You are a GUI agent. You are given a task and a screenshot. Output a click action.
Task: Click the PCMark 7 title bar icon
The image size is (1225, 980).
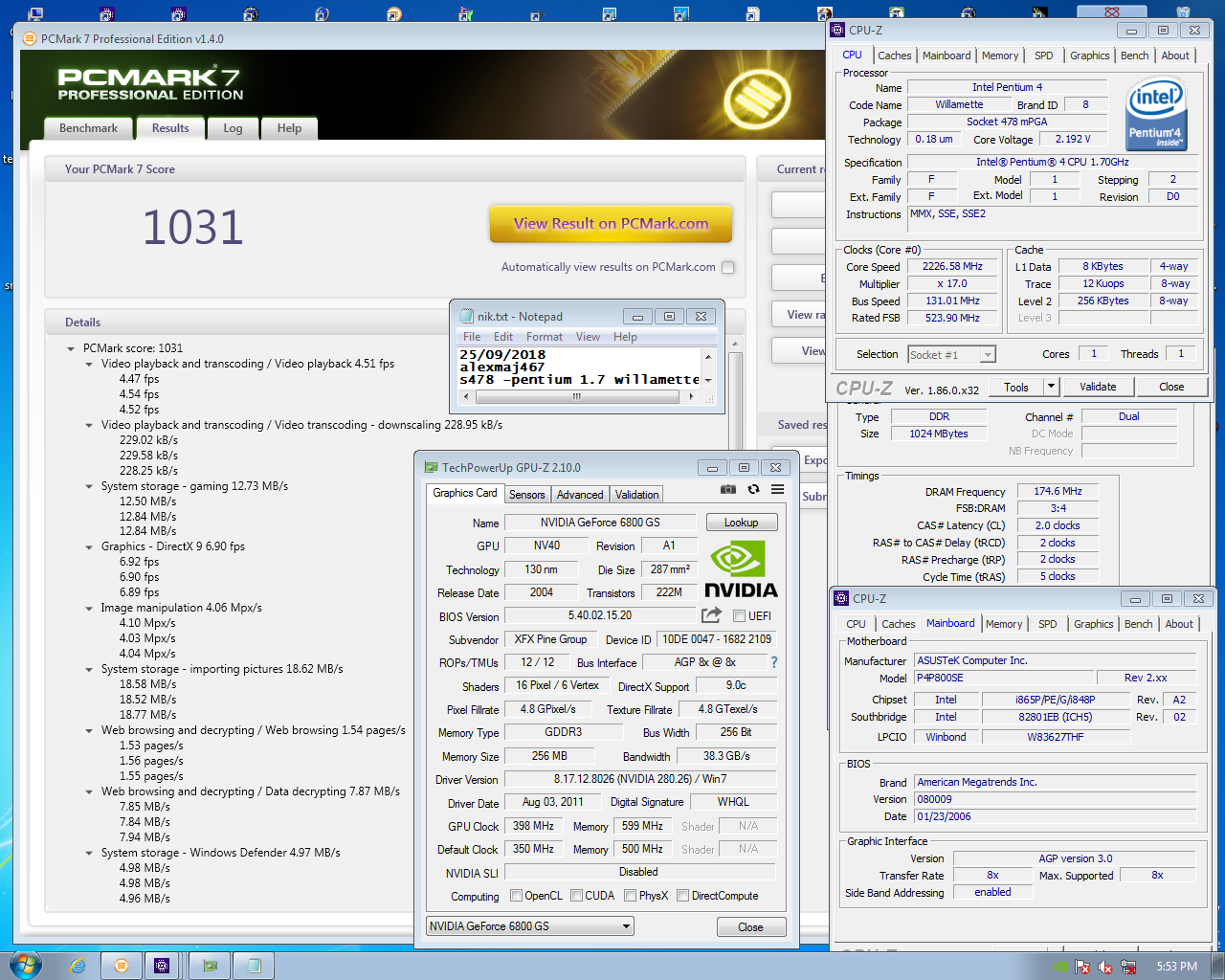[x=29, y=39]
